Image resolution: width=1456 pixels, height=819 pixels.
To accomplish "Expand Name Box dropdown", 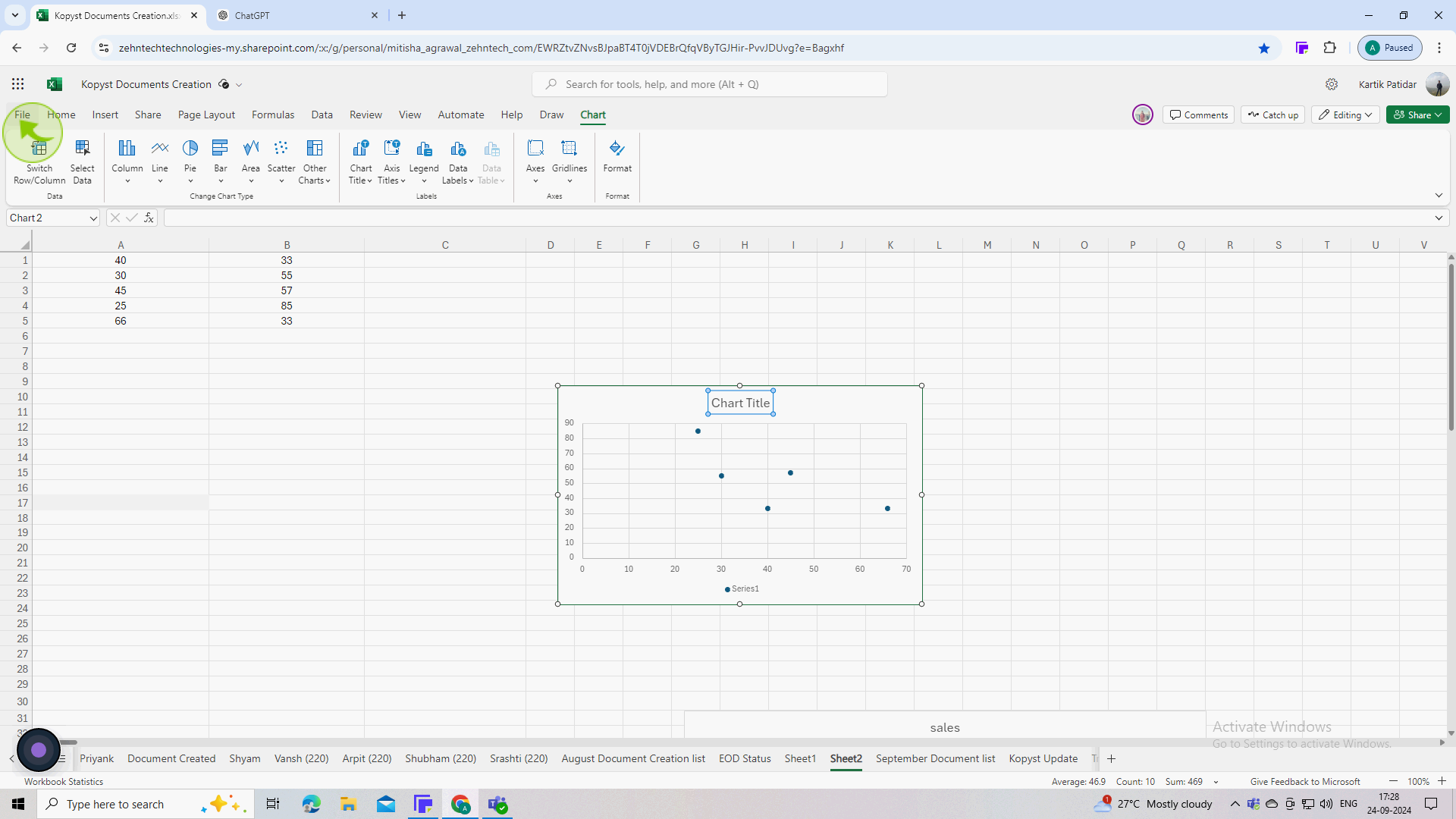I will pos(93,218).
